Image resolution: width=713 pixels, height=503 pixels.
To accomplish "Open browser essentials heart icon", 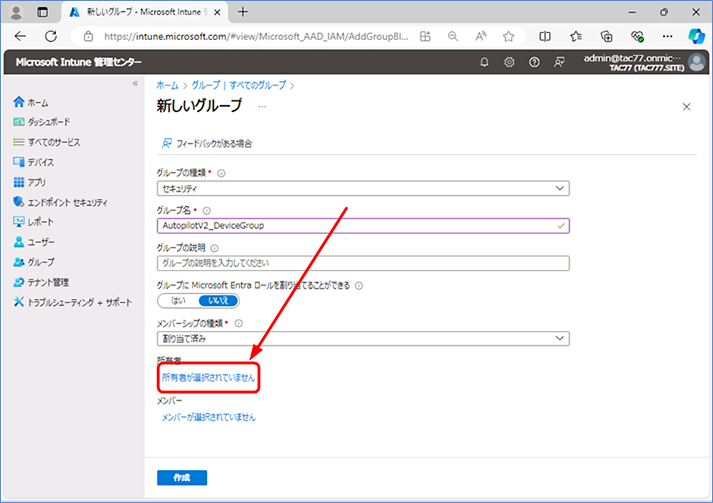I will (637, 36).
